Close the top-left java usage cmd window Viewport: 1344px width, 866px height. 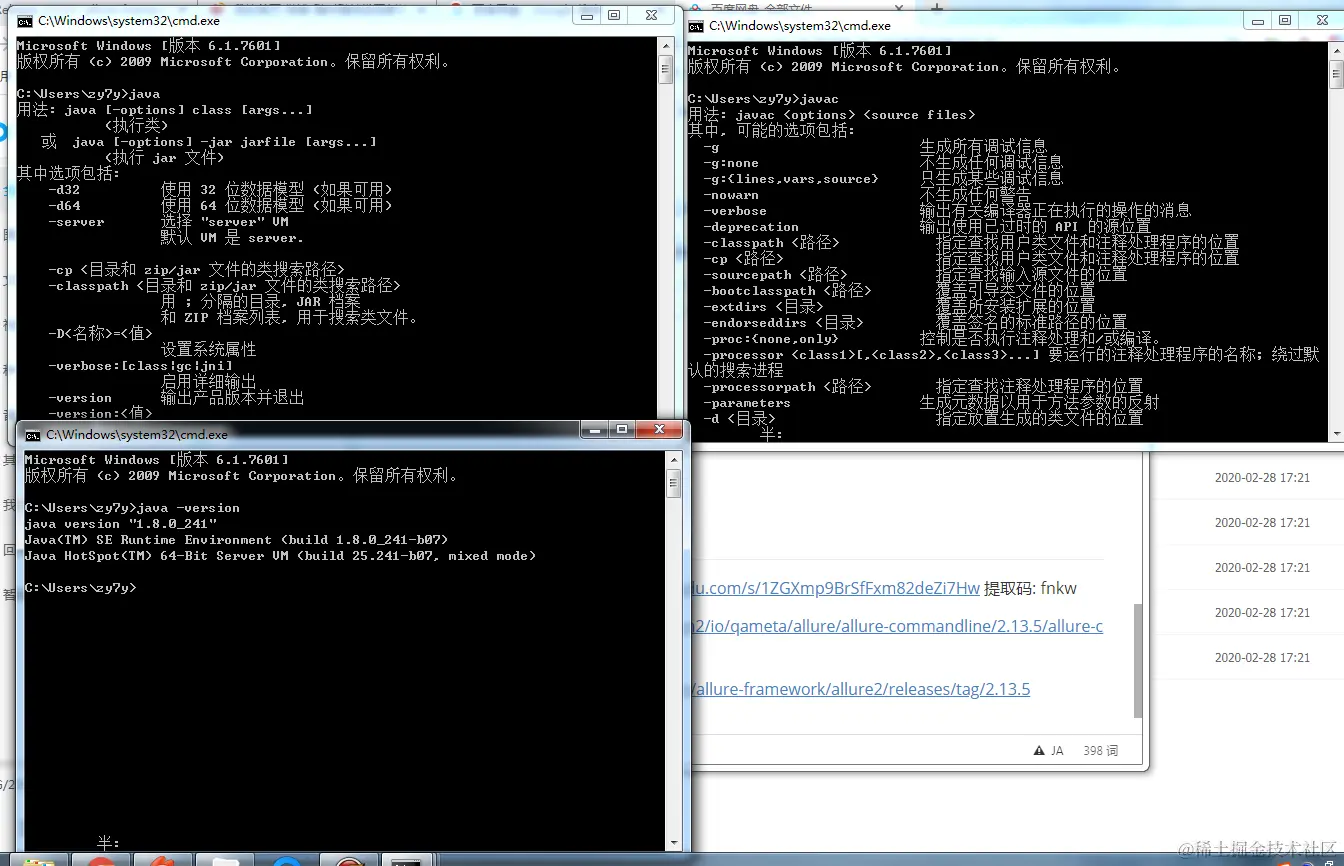pyautogui.click(x=652, y=15)
